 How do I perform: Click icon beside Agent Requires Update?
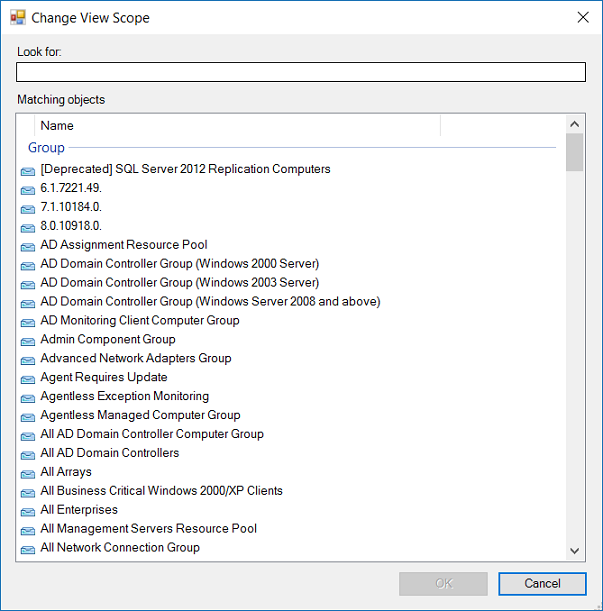[x=28, y=380]
